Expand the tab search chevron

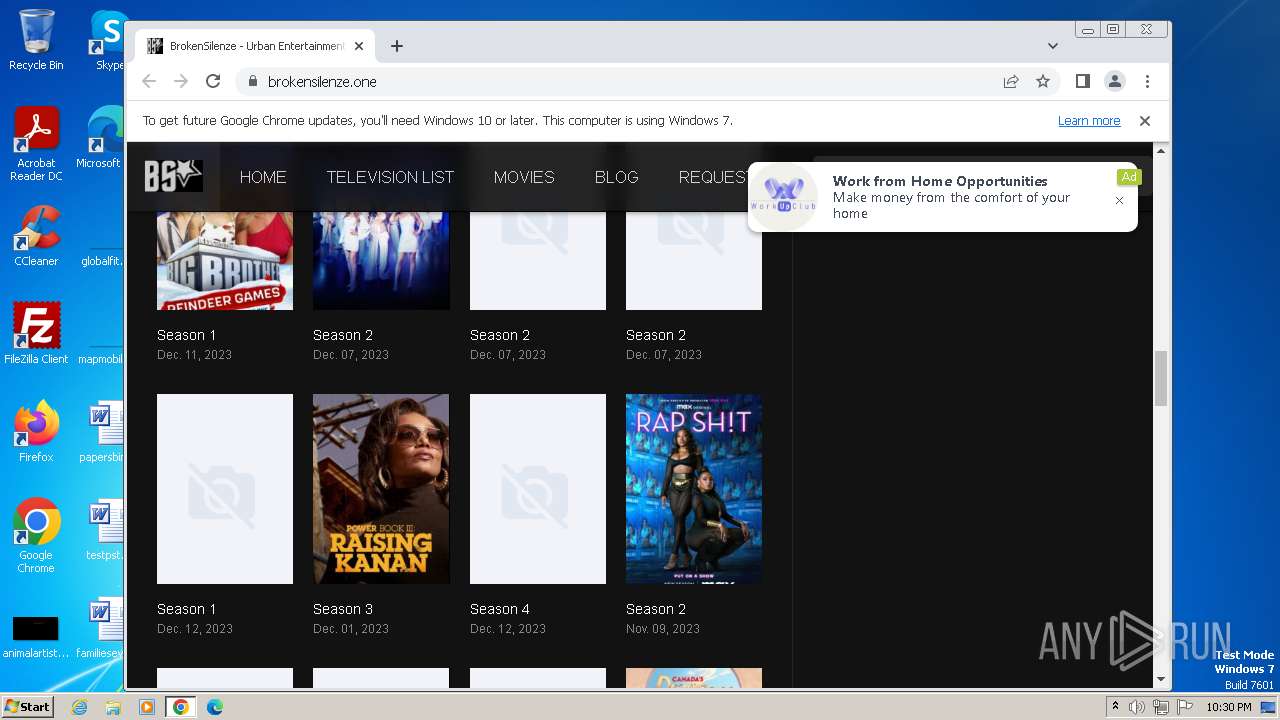point(1052,46)
